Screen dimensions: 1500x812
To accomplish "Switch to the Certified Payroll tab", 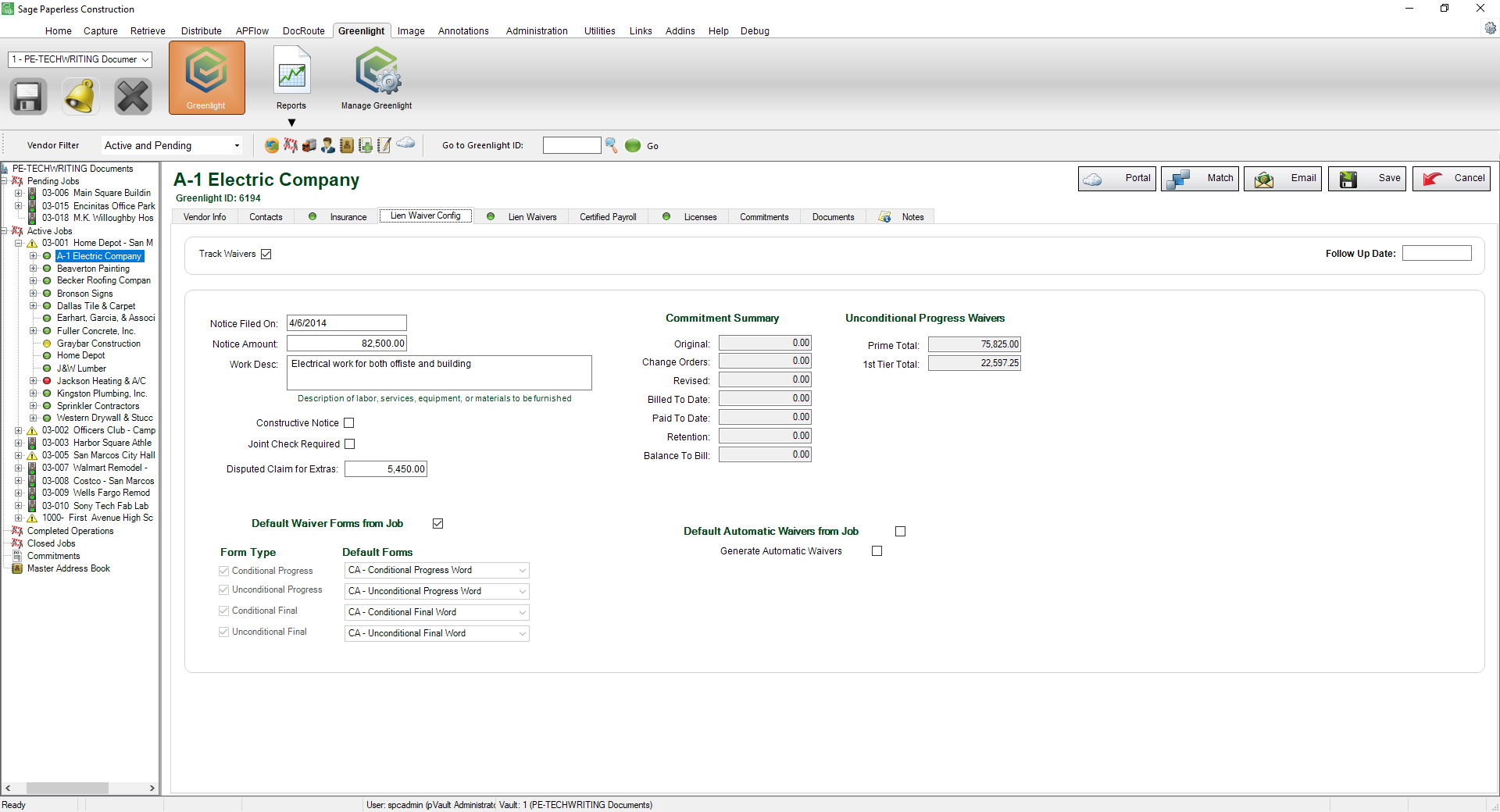I will click(x=608, y=217).
